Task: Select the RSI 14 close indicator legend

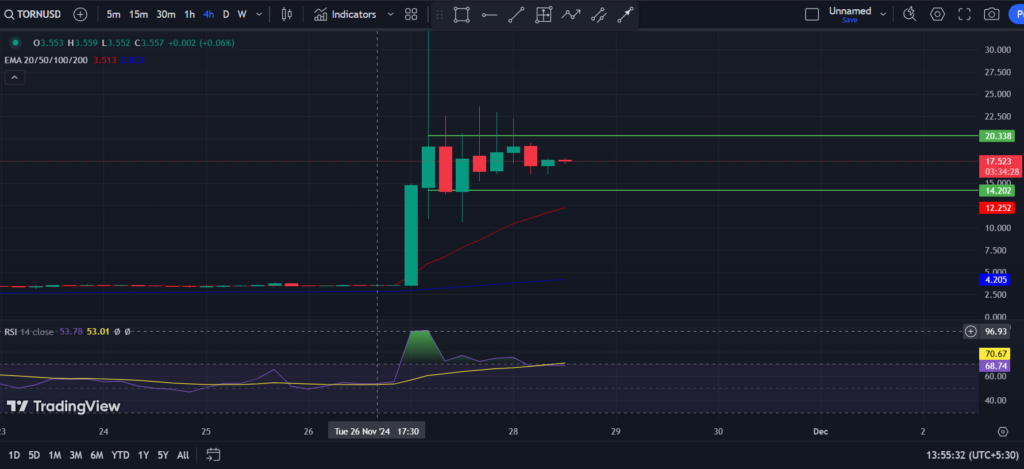Action: point(29,332)
